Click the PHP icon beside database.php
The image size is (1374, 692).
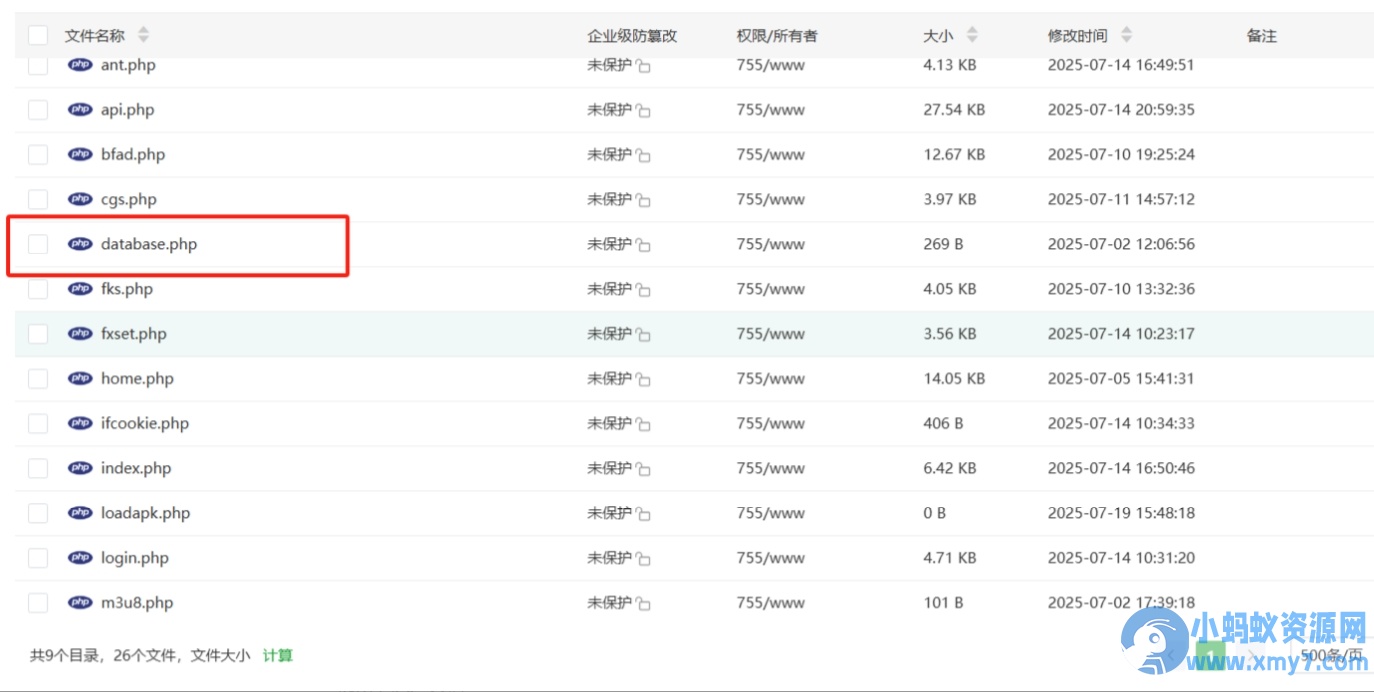(x=80, y=244)
